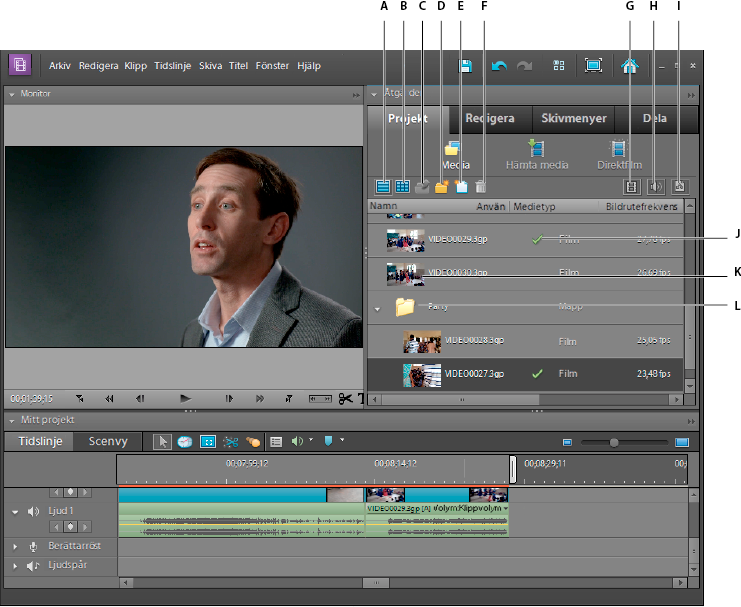The height and width of the screenshot is (607, 741).
Task: Open the Fönster menu
Action: (272, 66)
